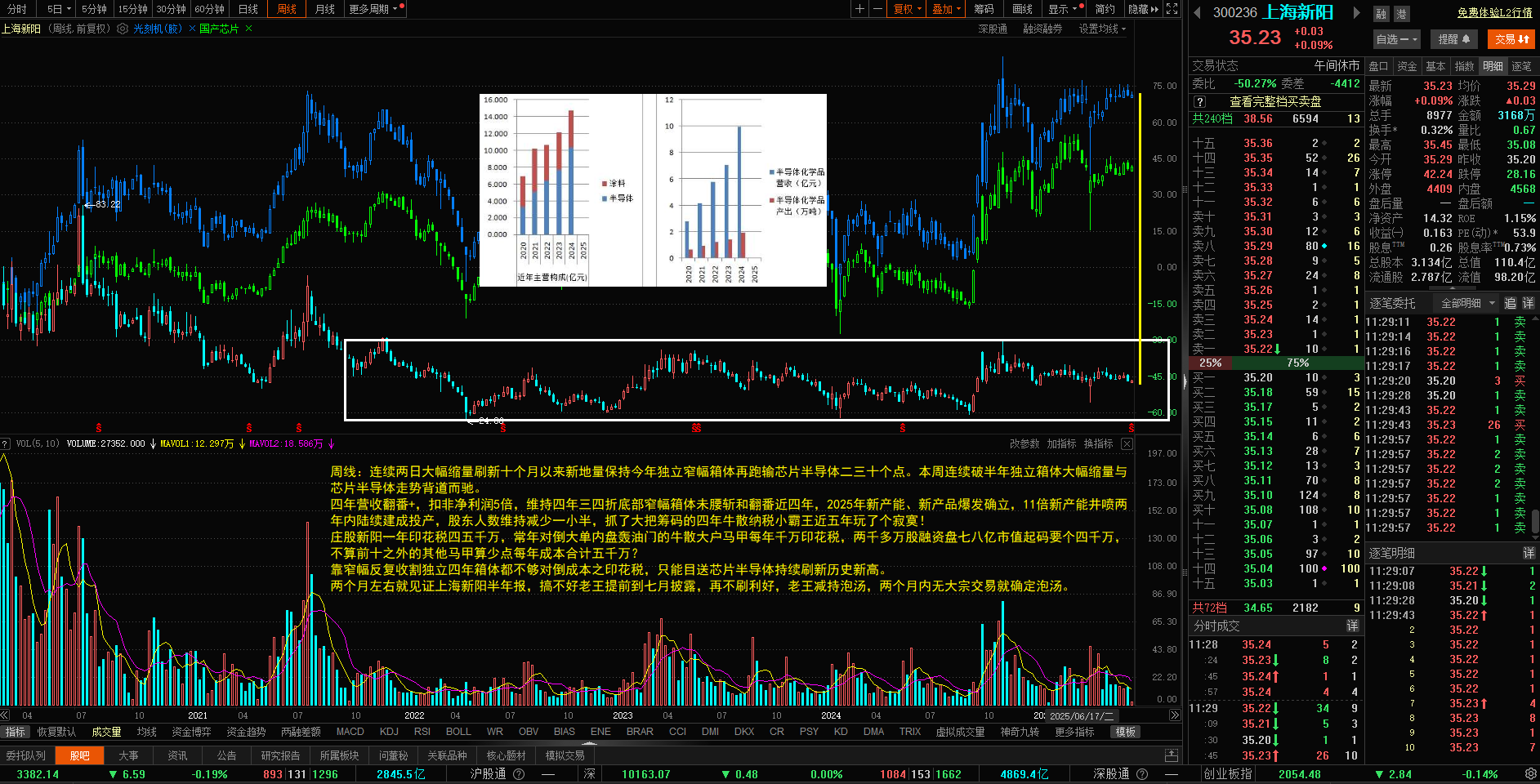The width and height of the screenshot is (1540, 784).
Task: Switch to 分时 intraday tab
Action: [x=16, y=9]
